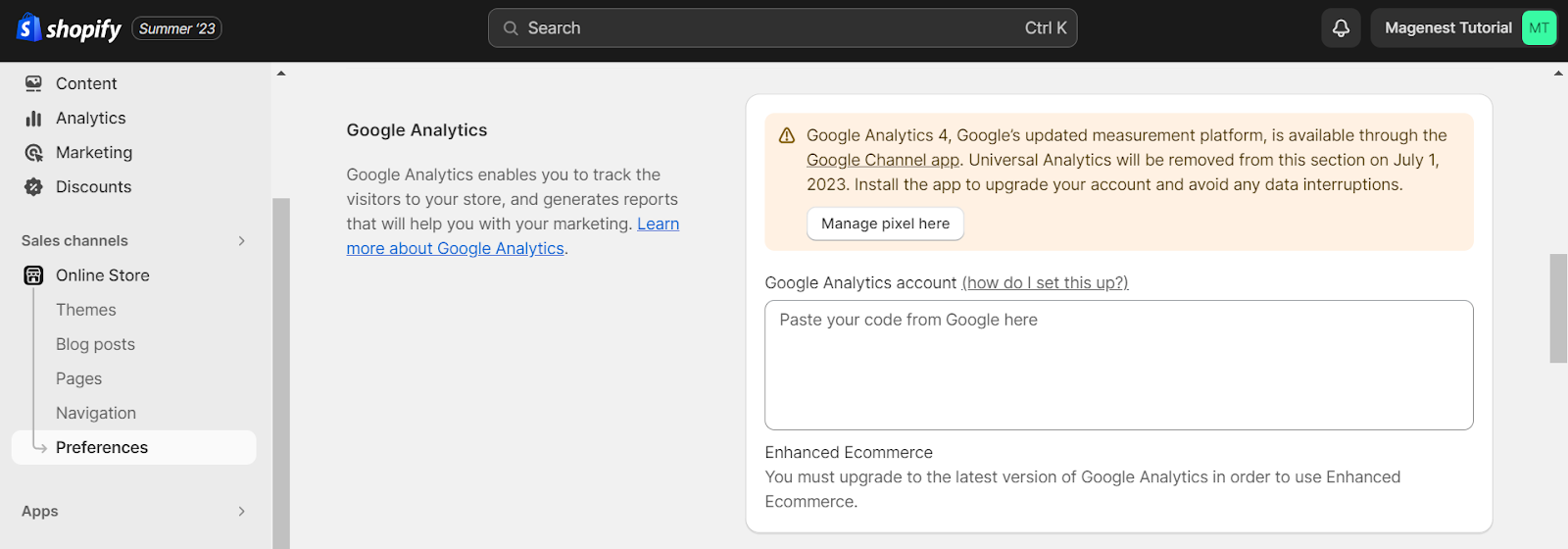Click the Shopify logo
This screenshot has height=549, width=1568.
click(x=69, y=28)
